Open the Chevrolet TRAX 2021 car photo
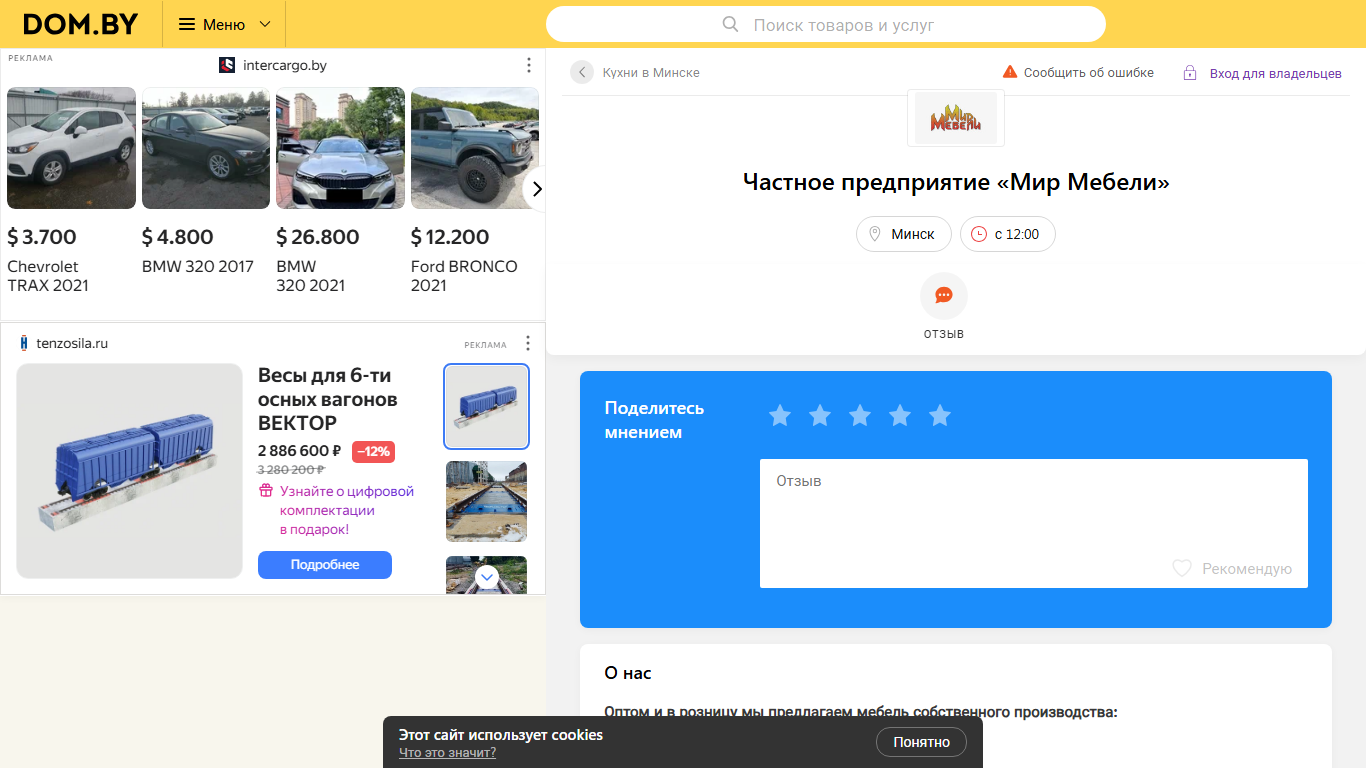1366x768 pixels. click(71, 148)
